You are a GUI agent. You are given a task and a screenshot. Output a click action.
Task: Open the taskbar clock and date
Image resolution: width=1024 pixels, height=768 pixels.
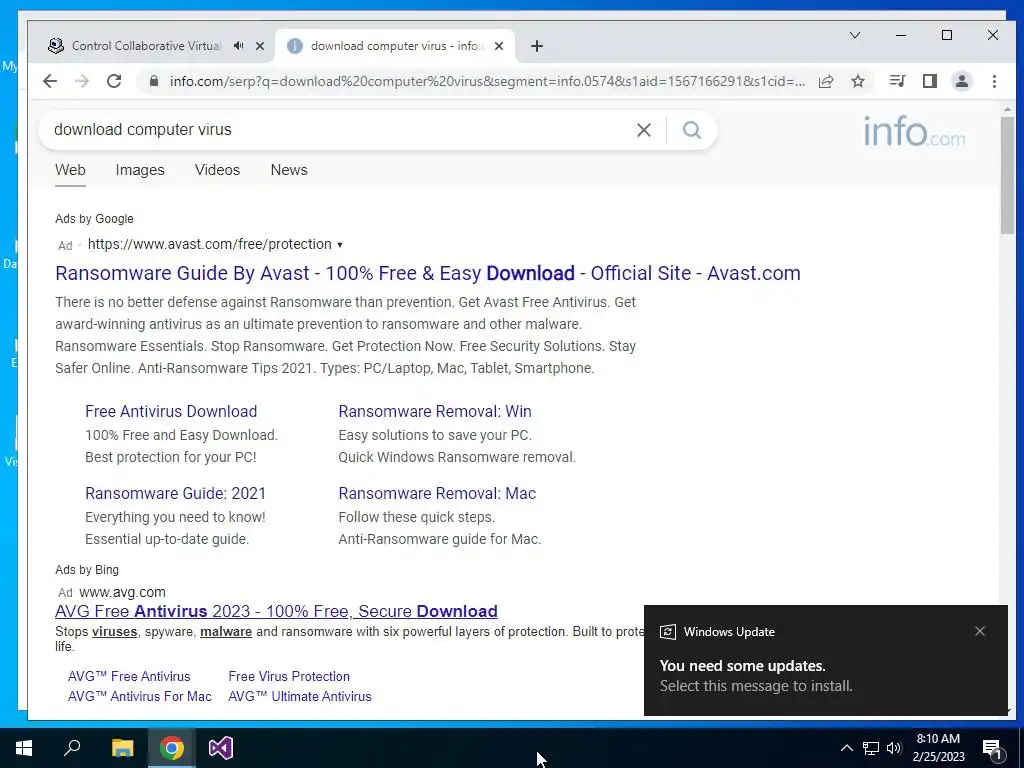pyautogui.click(x=938, y=748)
